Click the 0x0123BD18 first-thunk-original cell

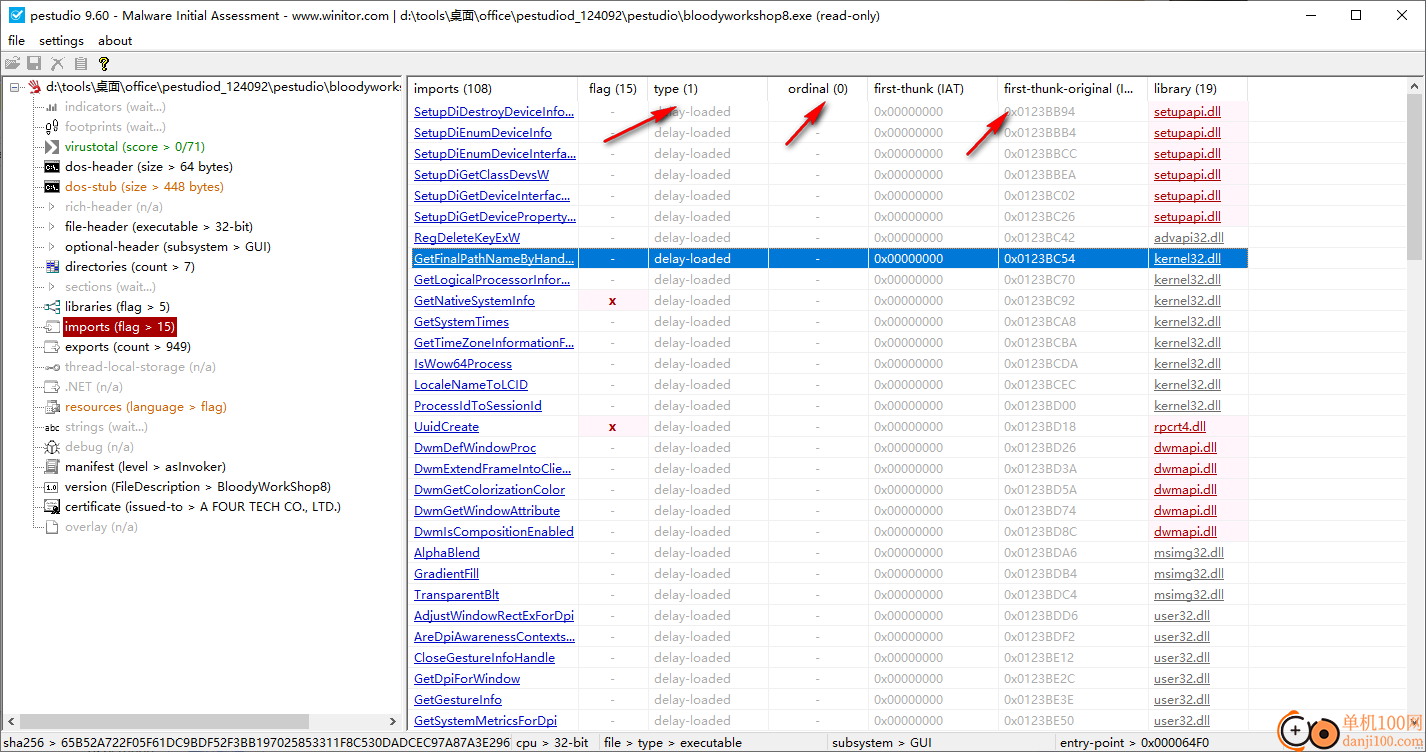tap(1040, 427)
